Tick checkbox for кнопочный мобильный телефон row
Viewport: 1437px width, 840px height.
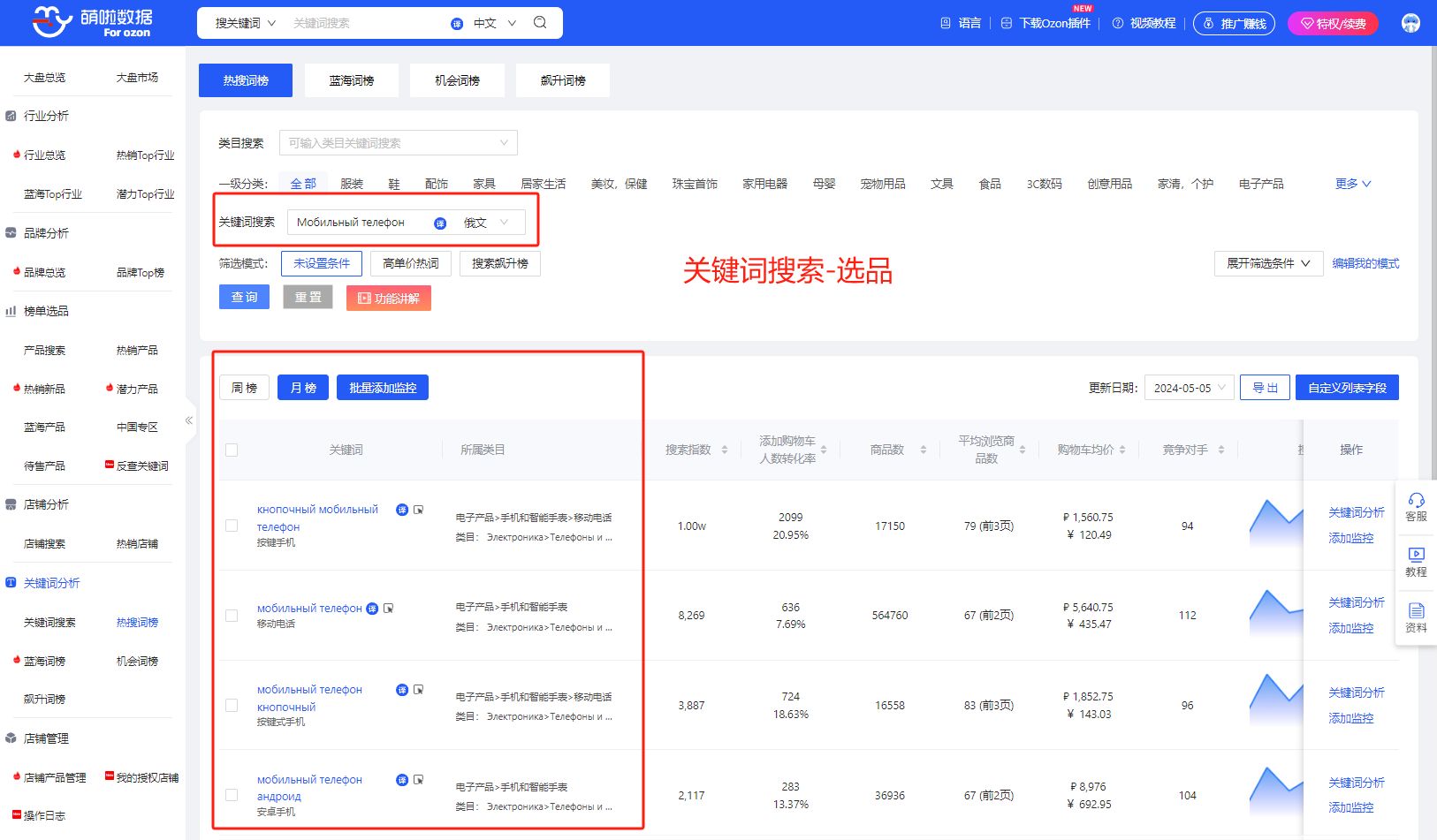[x=232, y=526]
